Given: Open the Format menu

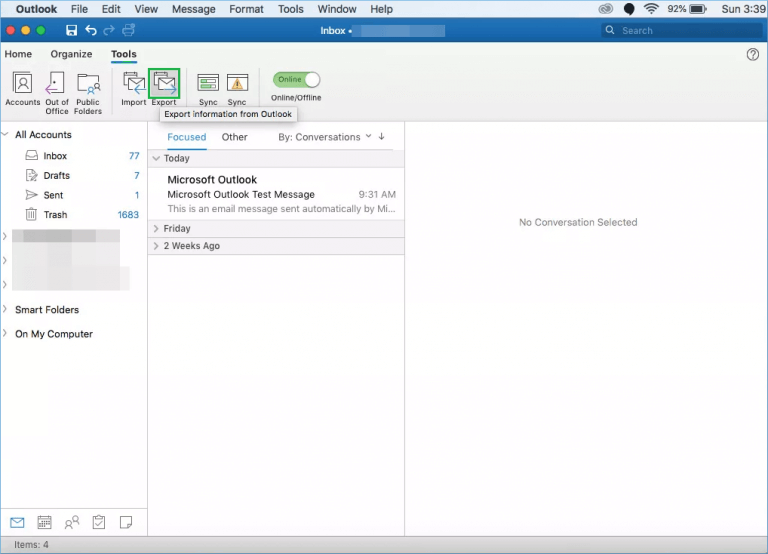Looking at the screenshot, I should (246, 9).
